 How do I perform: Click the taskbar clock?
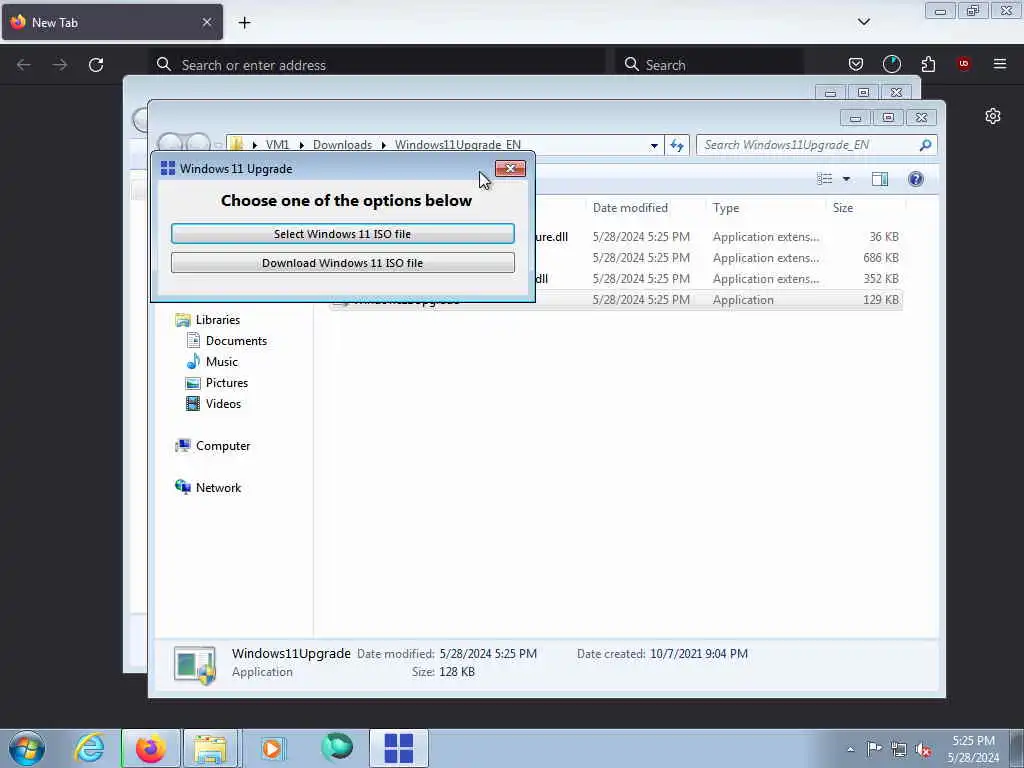click(x=973, y=749)
